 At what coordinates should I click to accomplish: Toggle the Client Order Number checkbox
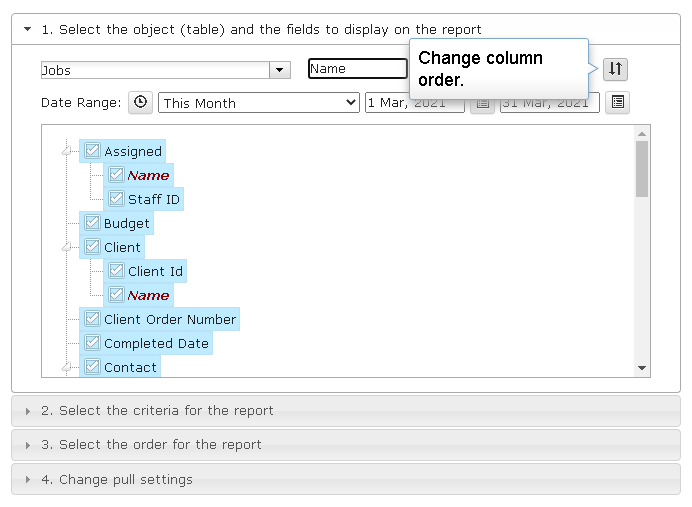point(92,318)
